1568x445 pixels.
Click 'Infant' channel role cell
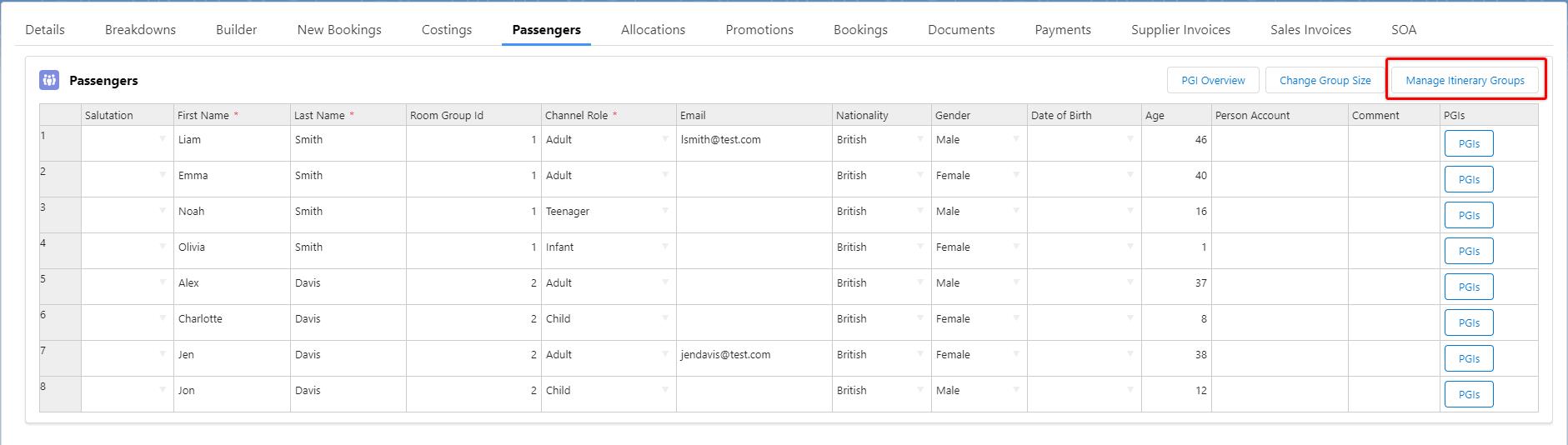click(609, 251)
